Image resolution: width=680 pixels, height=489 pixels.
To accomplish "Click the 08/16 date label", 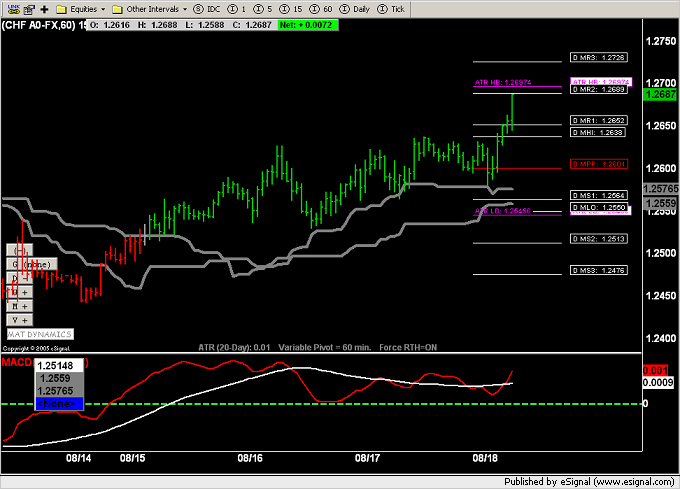I will 250,458.
